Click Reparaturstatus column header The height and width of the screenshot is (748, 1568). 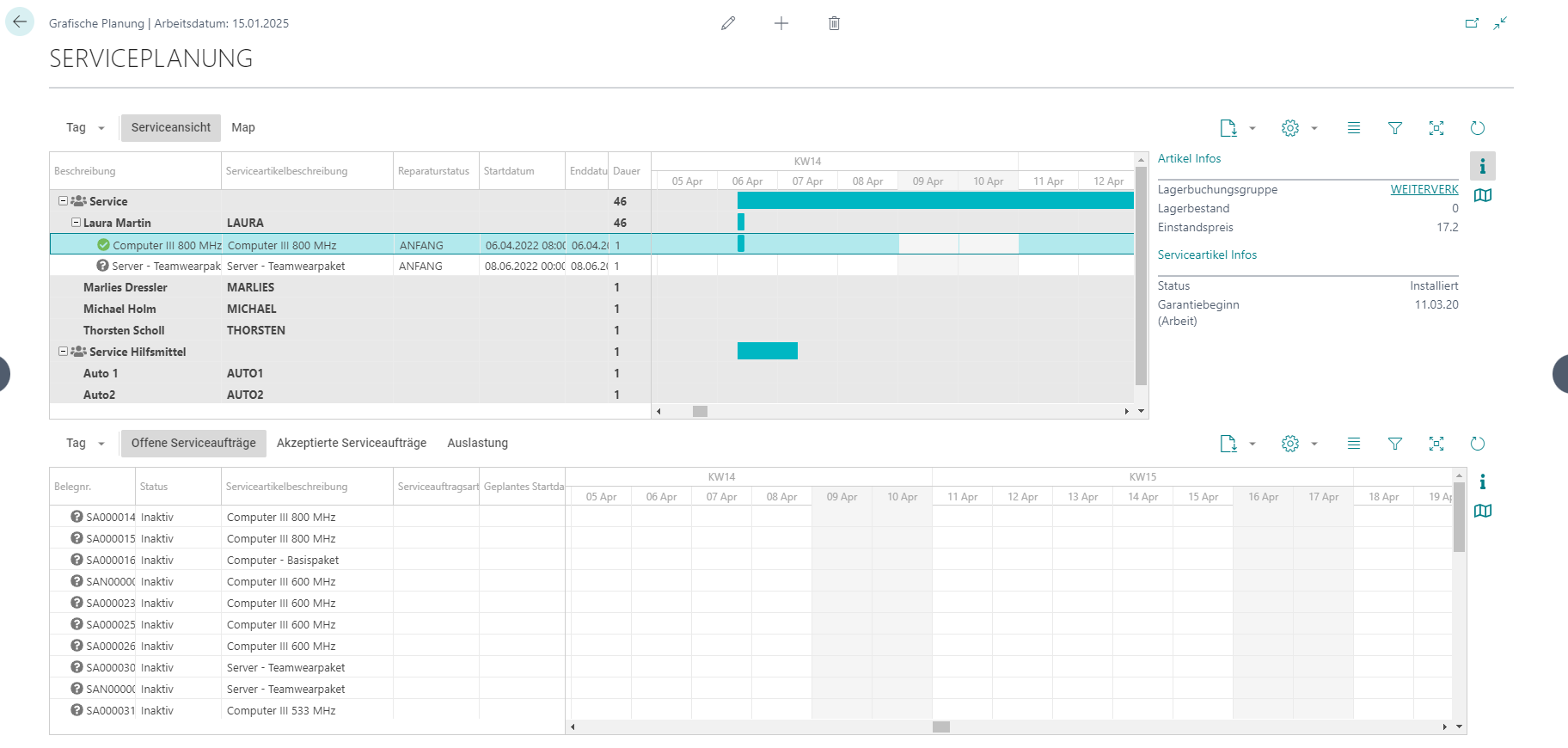click(x=436, y=171)
